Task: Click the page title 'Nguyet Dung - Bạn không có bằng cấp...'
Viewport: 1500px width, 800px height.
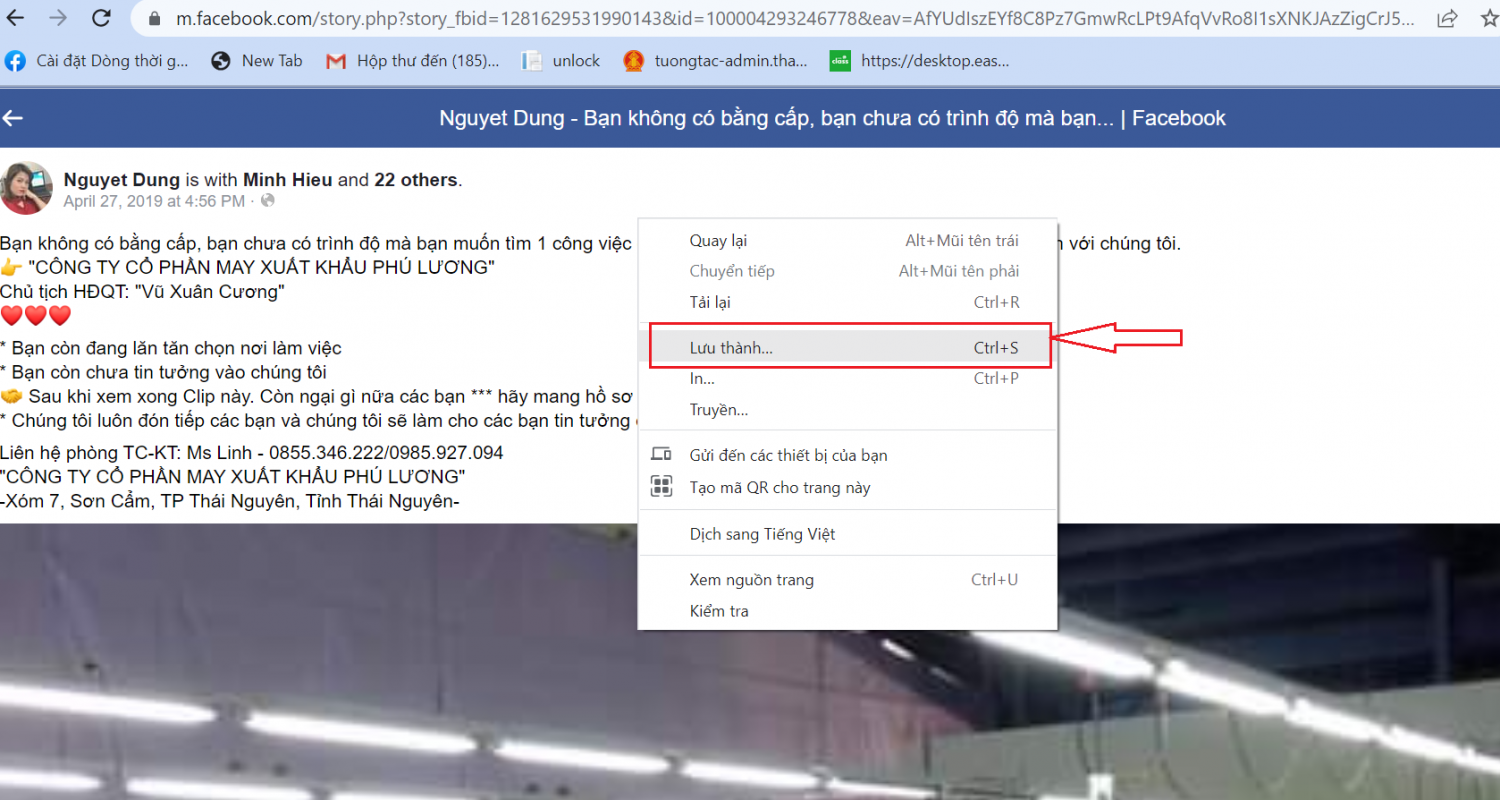Action: pyautogui.click(x=832, y=118)
